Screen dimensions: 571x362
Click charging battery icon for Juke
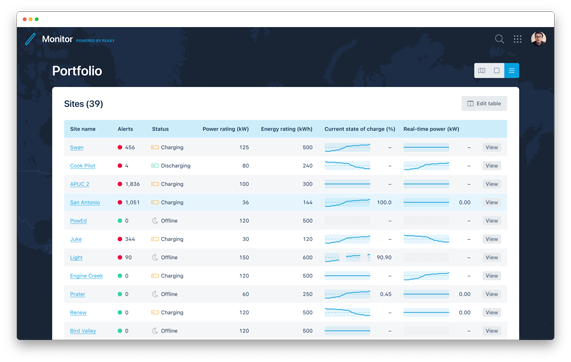click(x=155, y=239)
